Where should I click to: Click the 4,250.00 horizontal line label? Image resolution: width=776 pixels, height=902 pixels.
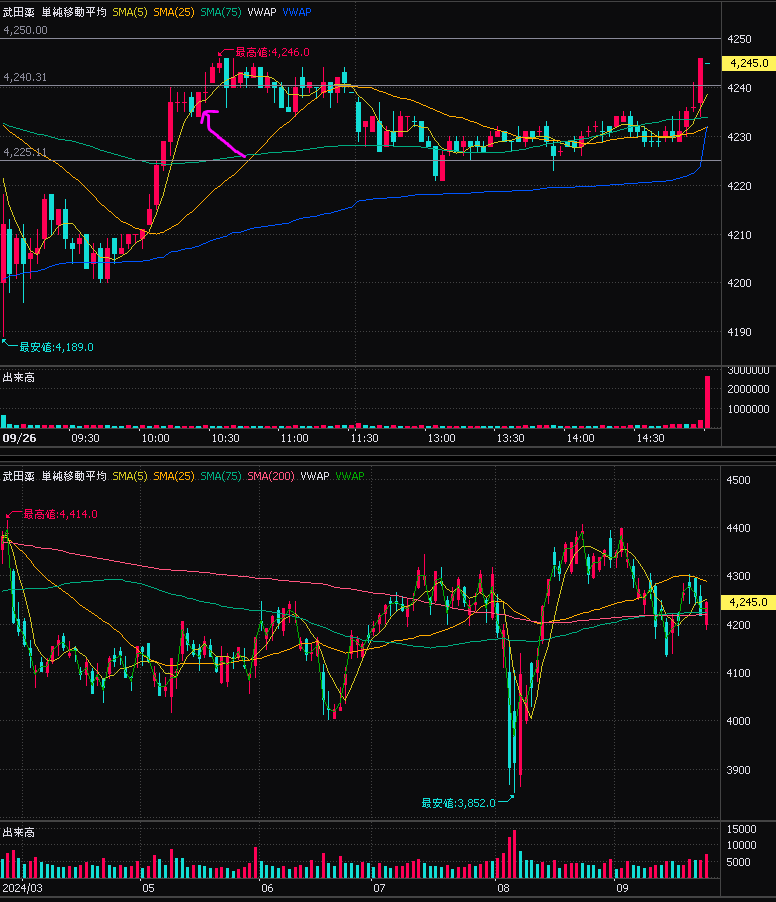coord(25,30)
